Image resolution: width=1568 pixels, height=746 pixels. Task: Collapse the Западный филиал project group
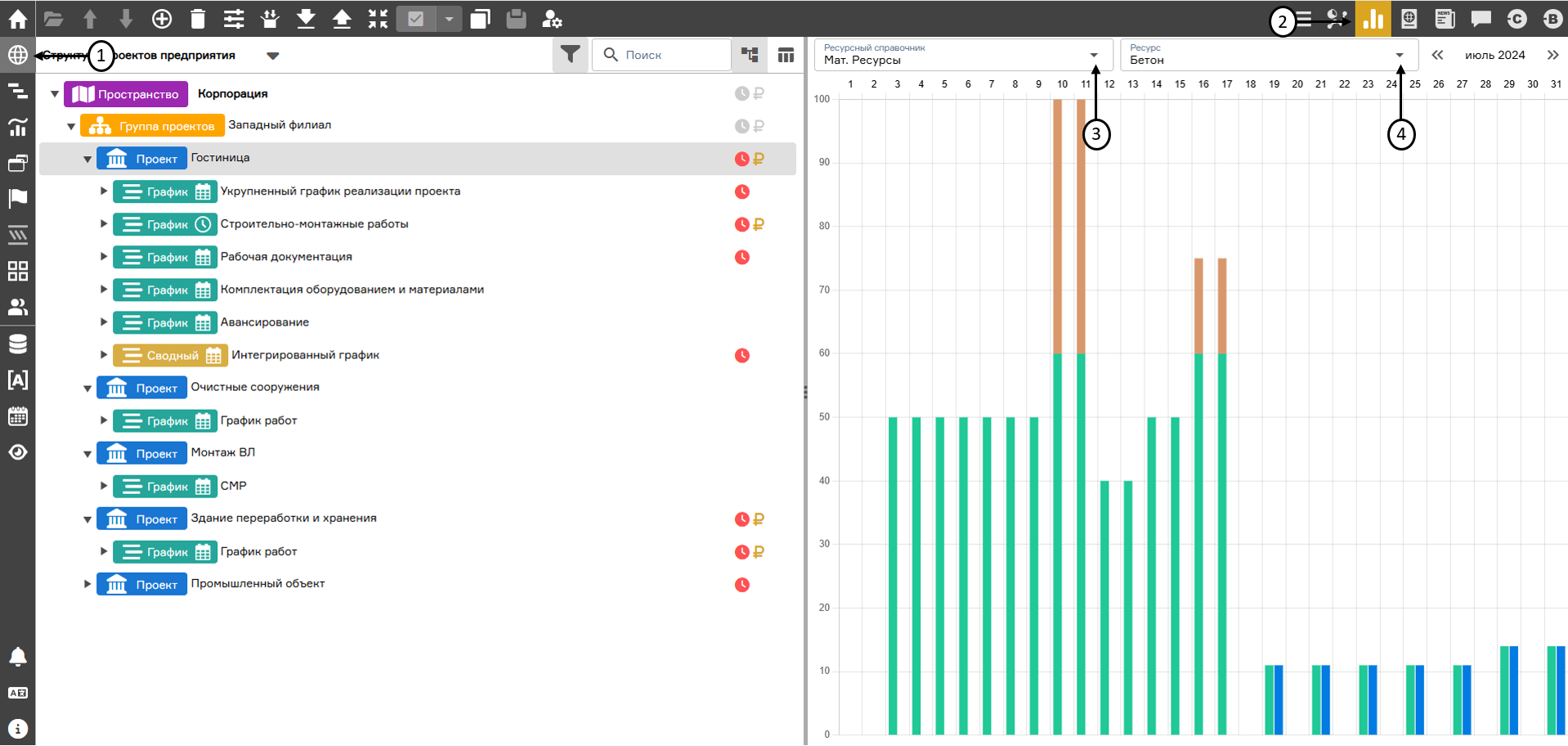[x=71, y=127]
